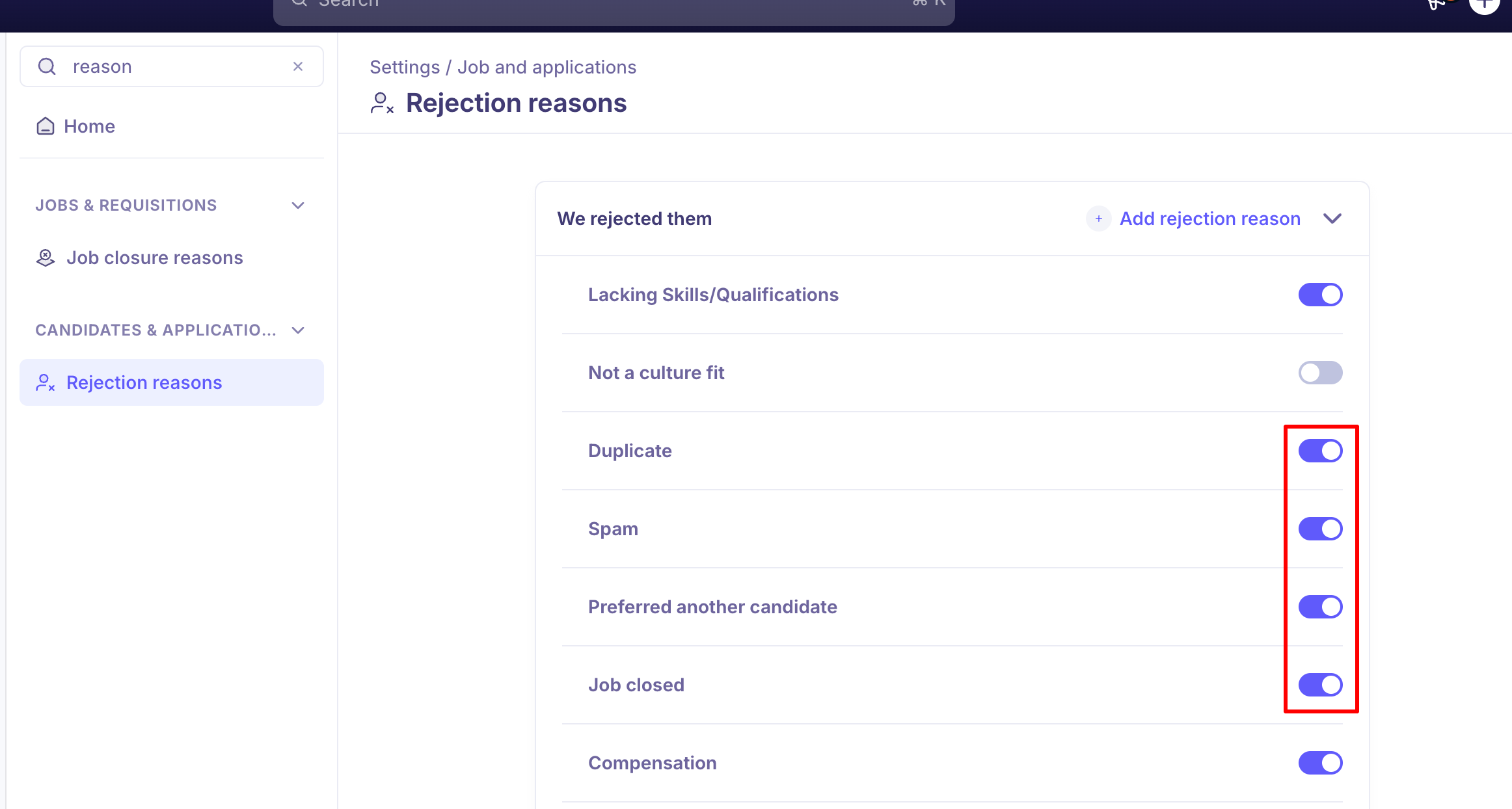Clear the "reason" sidebar search text
The height and width of the screenshot is (809, 1512).
tap(298, 66)
